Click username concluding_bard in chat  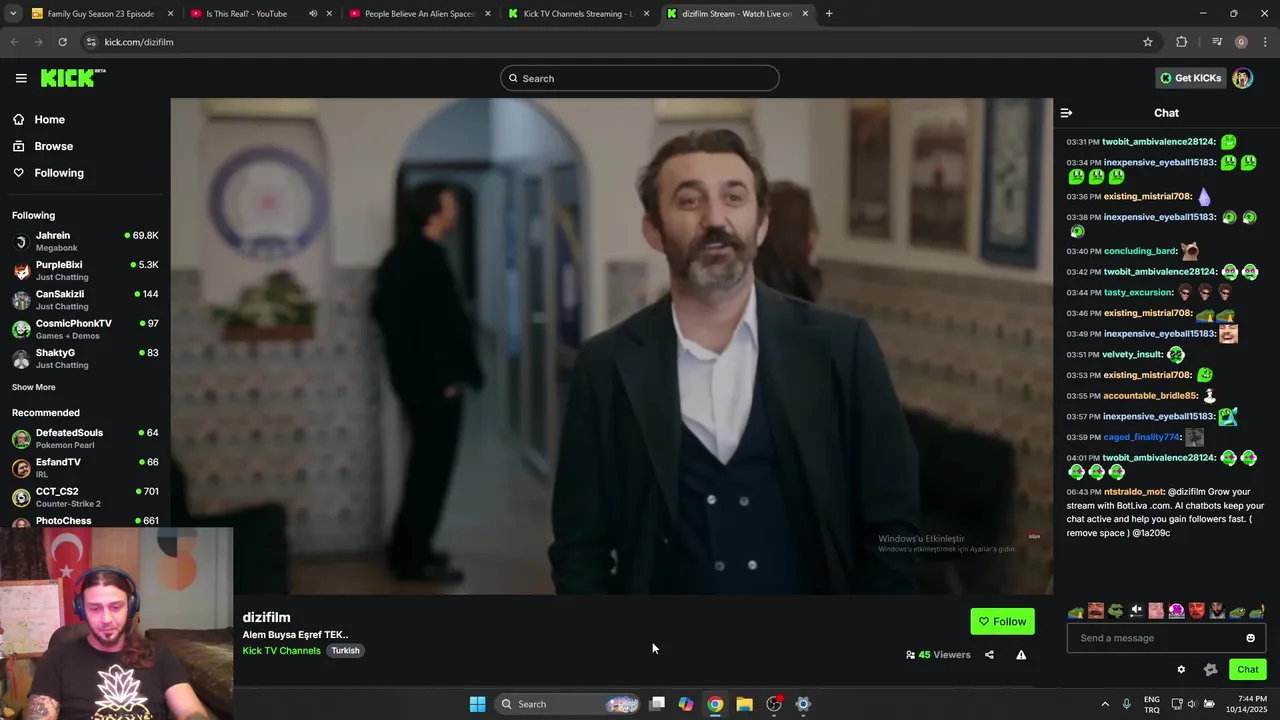pyautogui.click(x=1141, y=251)
